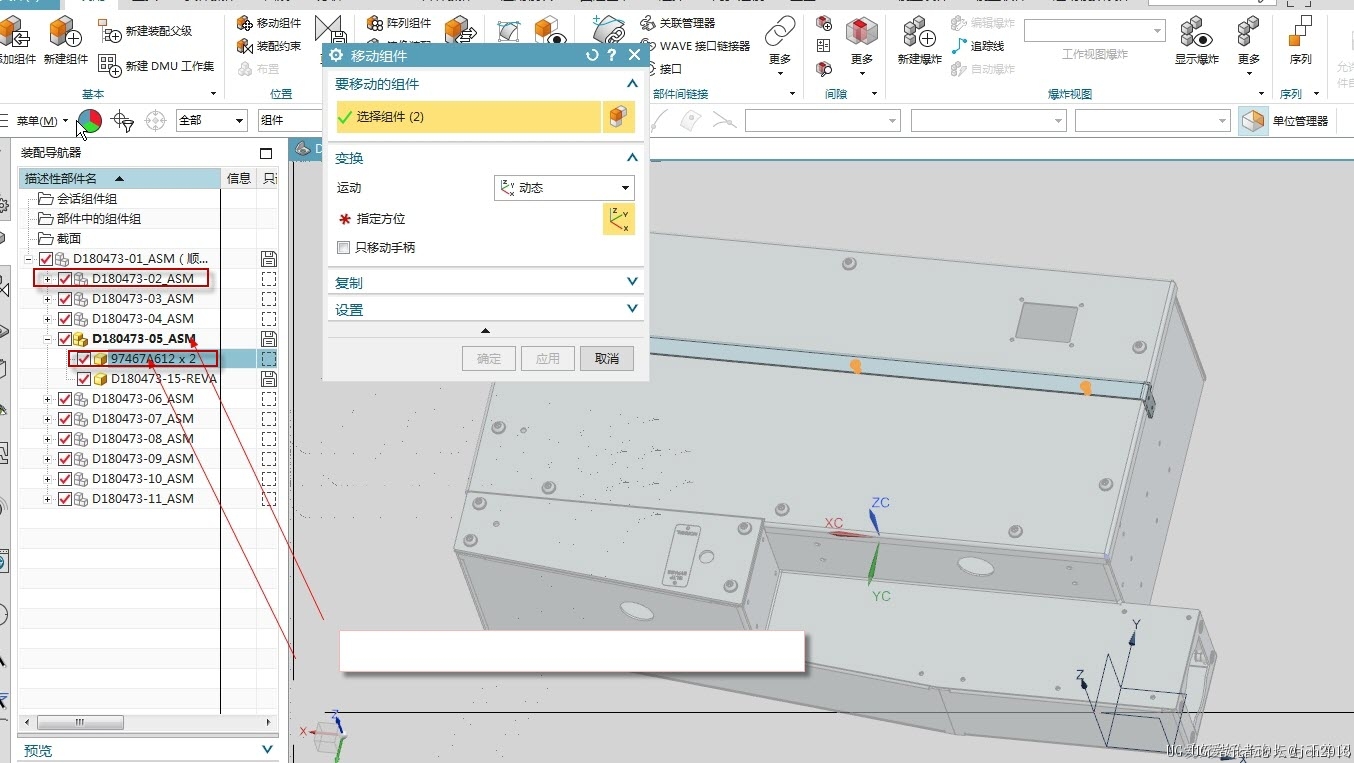Uncheck D180473-02_ASM visibility box

point(65,279)
